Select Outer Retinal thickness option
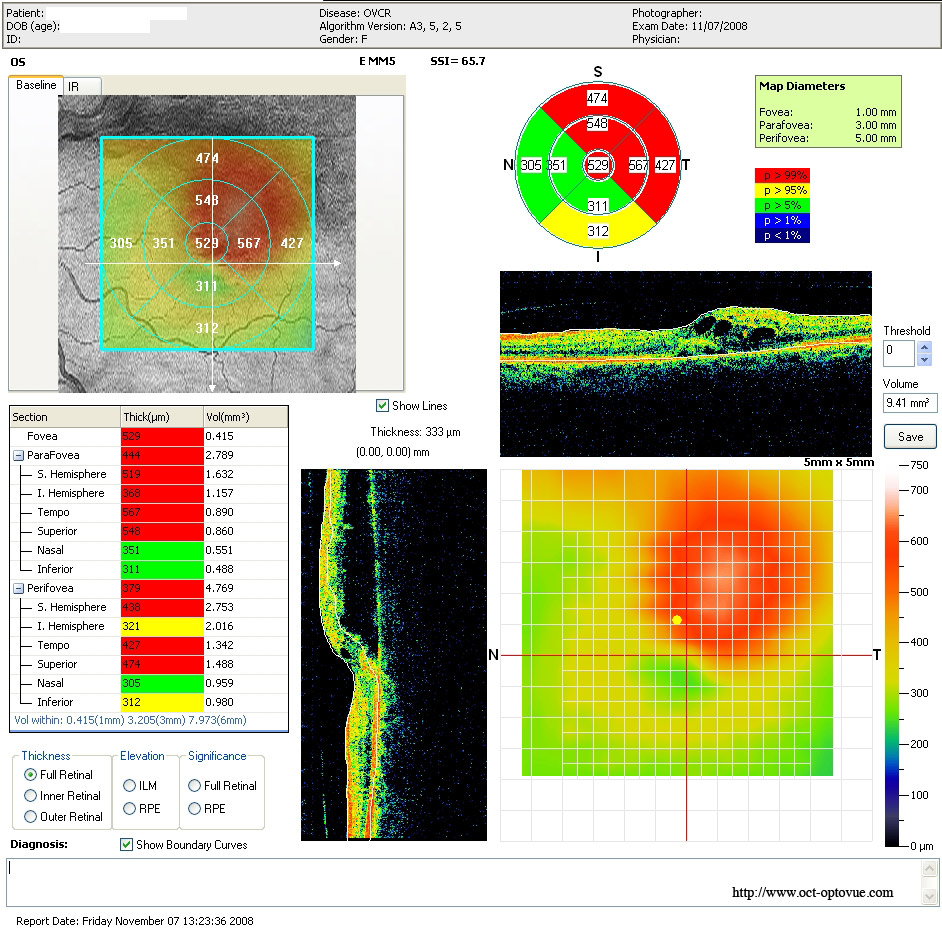Screen dimensions: 942x929 coord(30,817)
